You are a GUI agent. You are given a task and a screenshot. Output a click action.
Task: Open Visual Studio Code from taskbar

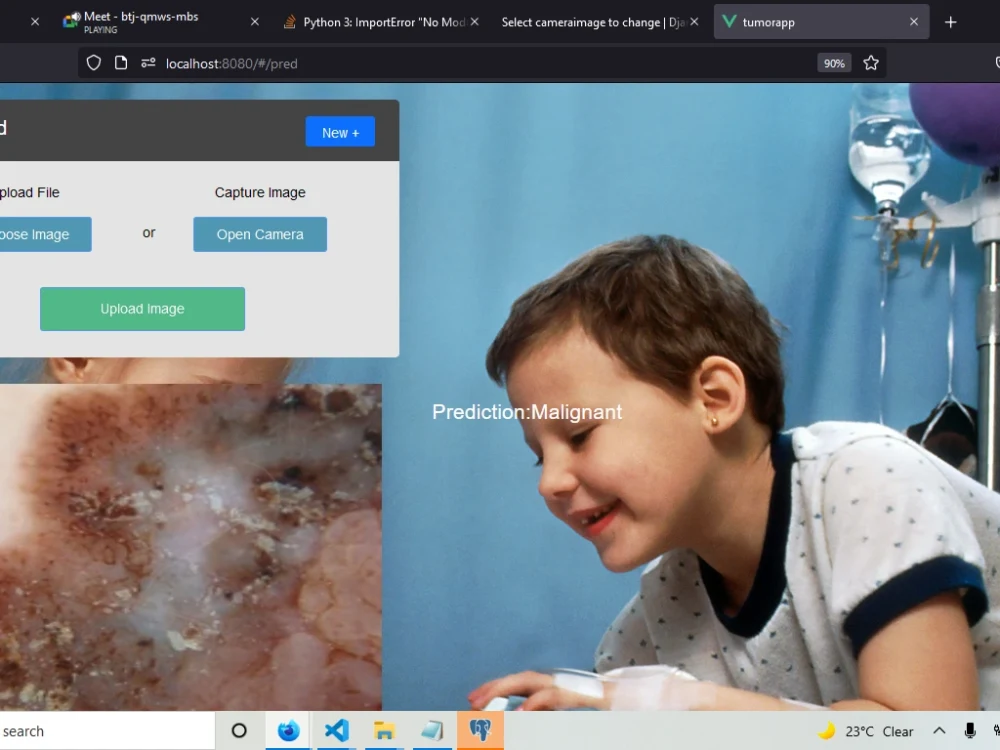coord(337,731)
